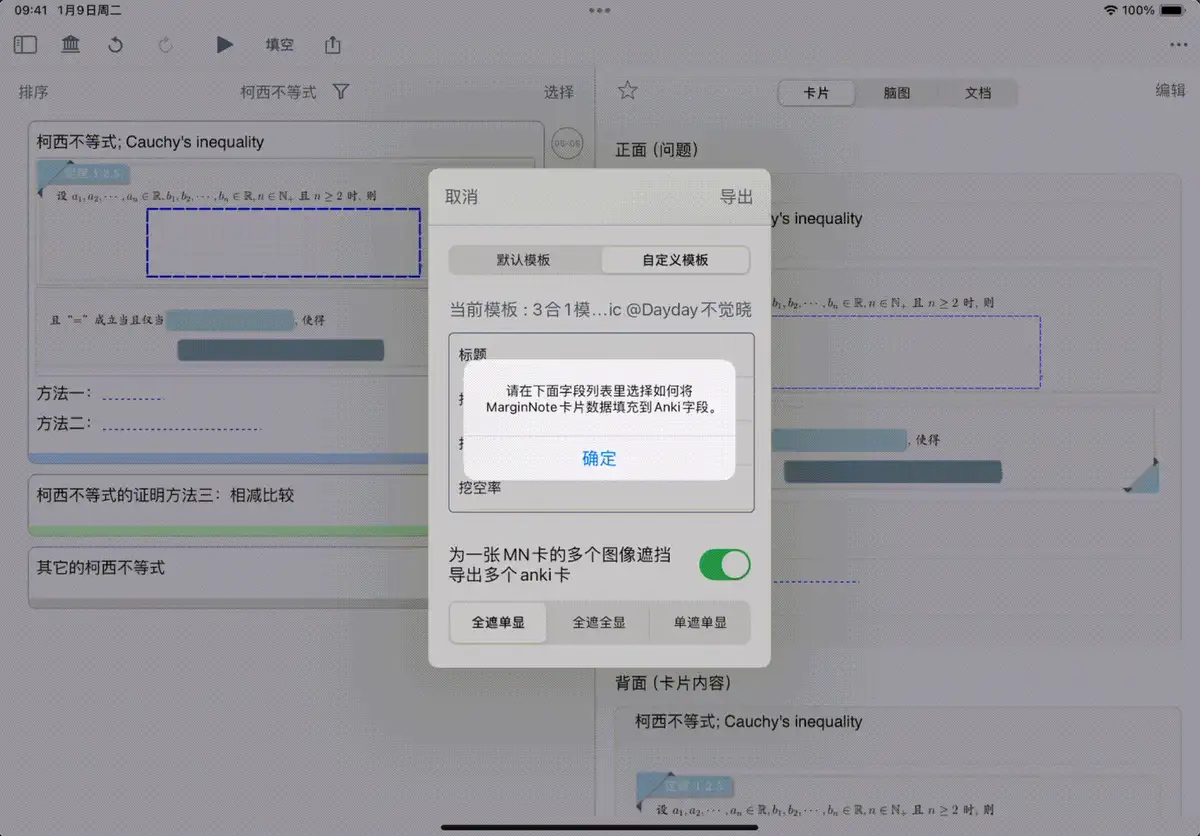Image resolution: width=1200 pixels, height=836 pixels.
Task: Choose 单遮单显 occlusion mode
Action: coord(700,622)
